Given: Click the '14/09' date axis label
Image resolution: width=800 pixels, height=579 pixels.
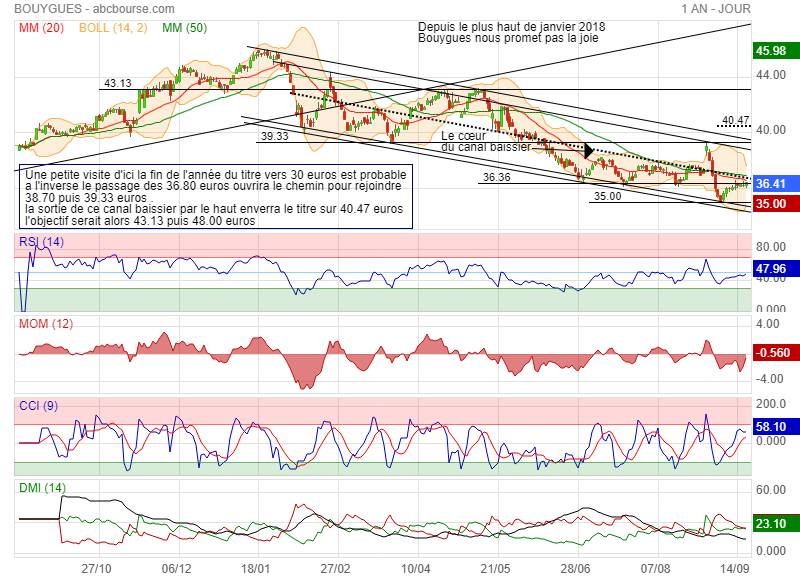Looking at the screenshot, I should [x=735, y=569].
